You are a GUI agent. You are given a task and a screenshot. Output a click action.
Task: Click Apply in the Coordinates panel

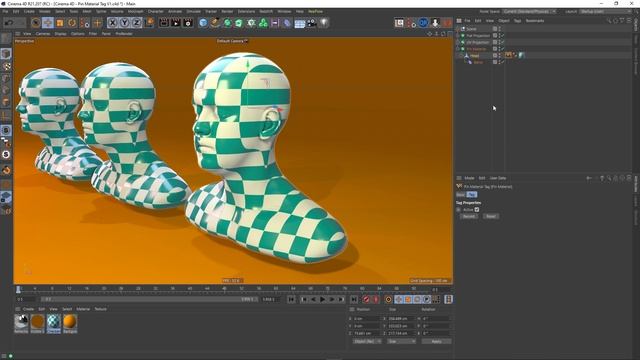436,341
